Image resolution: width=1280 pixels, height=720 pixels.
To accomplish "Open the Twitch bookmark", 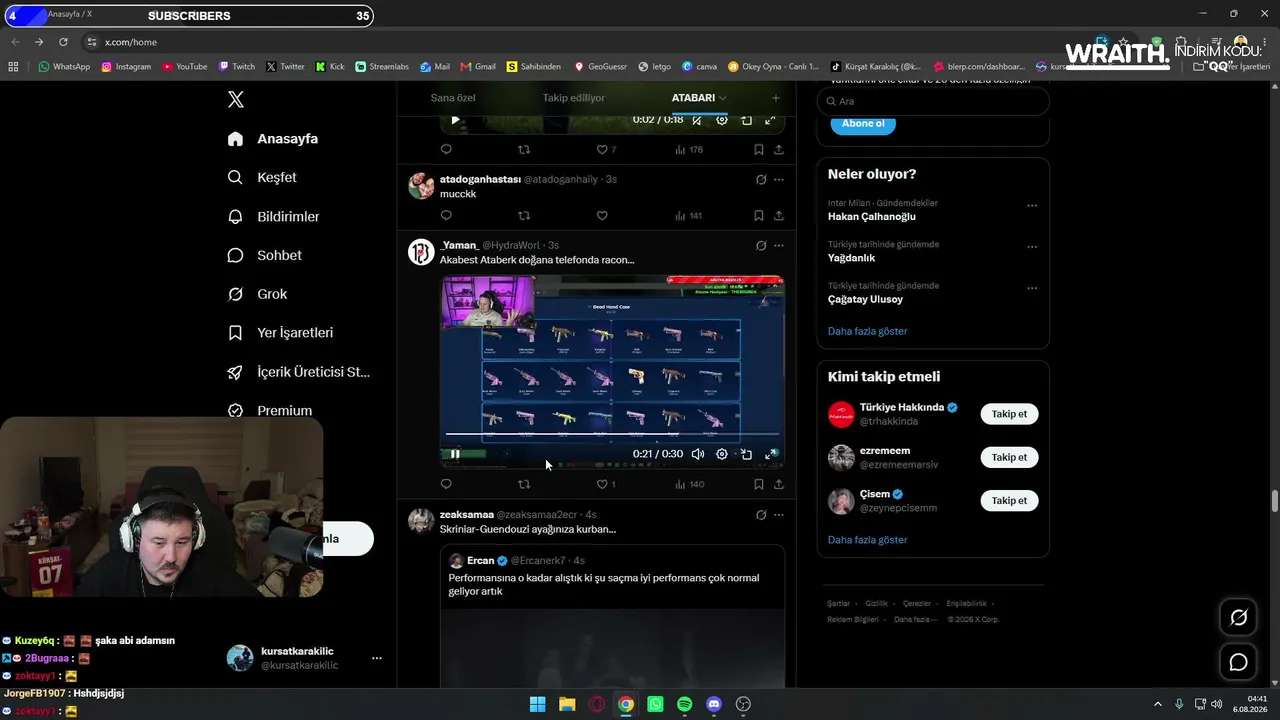I will tap(237, 67).
